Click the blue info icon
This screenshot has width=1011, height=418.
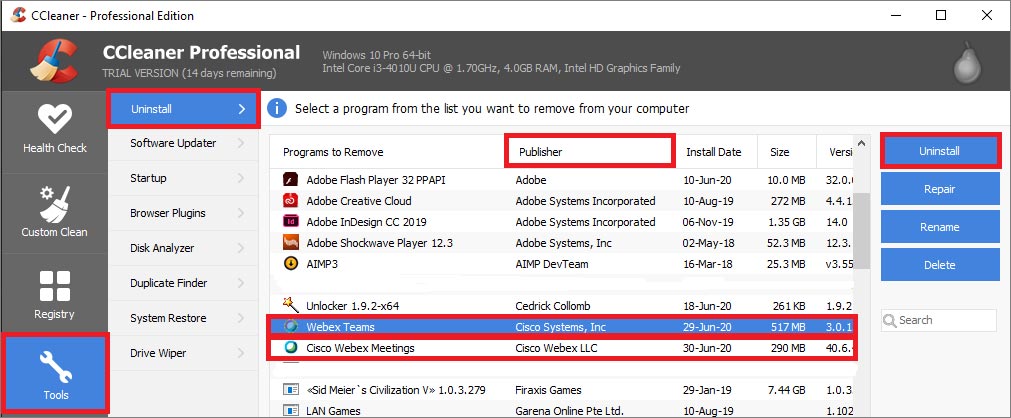(x=277, y=108)
